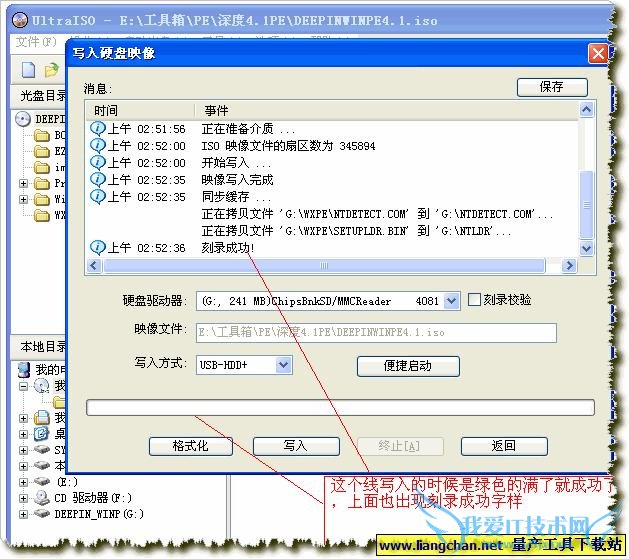The image size is (629, 559).
Task: Select the 开始写入 message row
Action: point(332,163)
